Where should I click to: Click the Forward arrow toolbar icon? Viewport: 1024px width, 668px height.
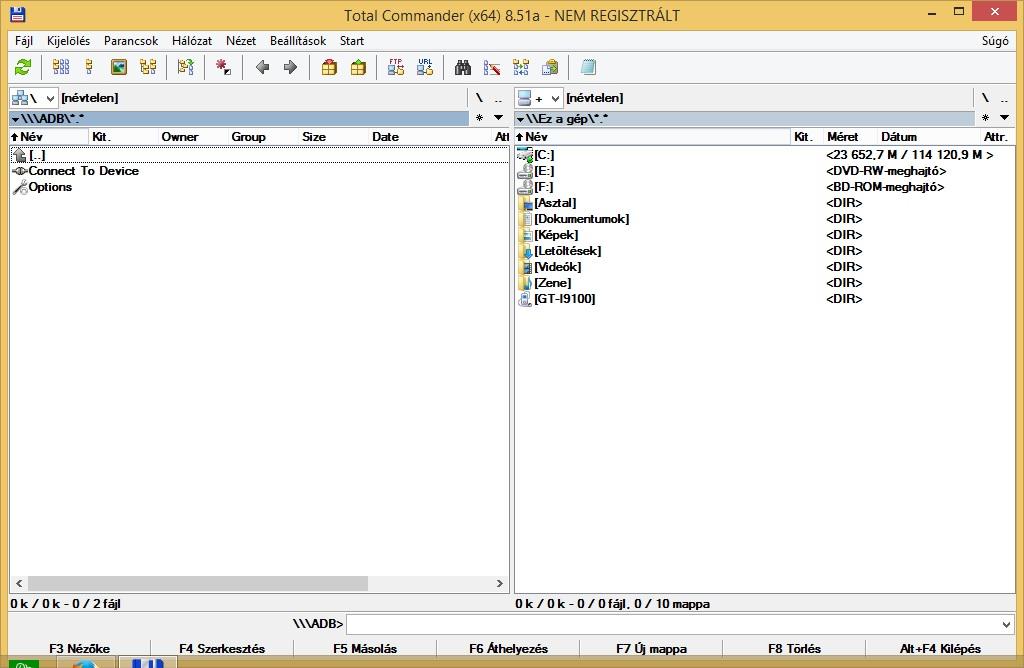tap(290, 67)
